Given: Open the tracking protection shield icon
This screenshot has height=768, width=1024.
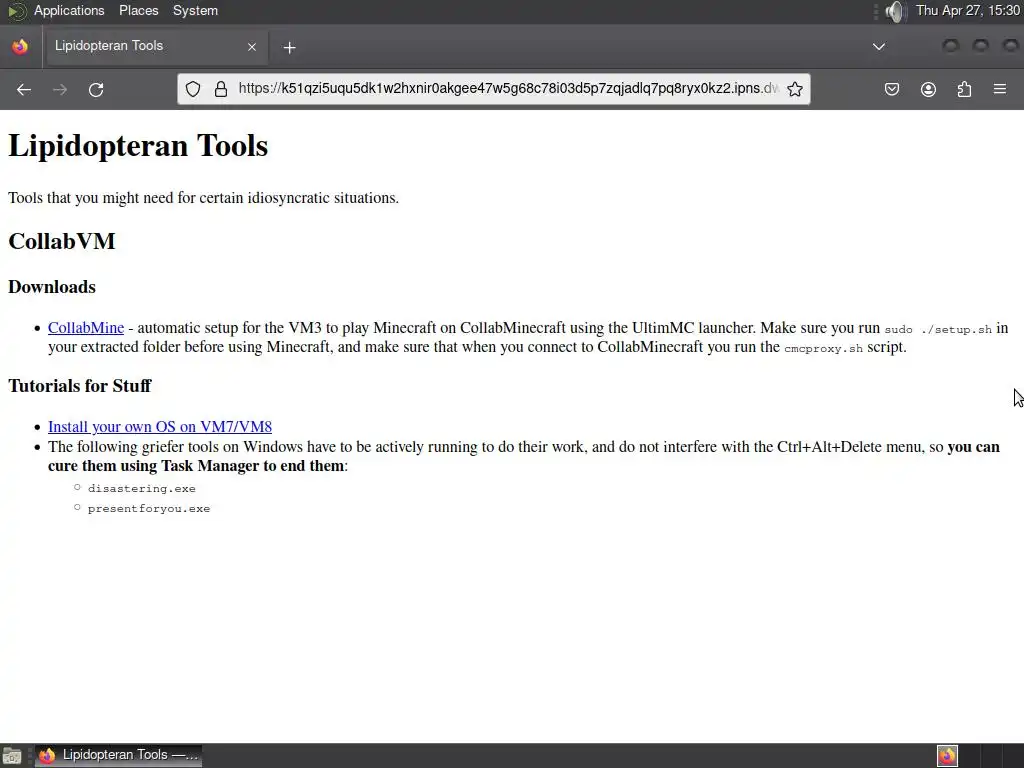Looking at the screenshot, I should click(193, 89).
